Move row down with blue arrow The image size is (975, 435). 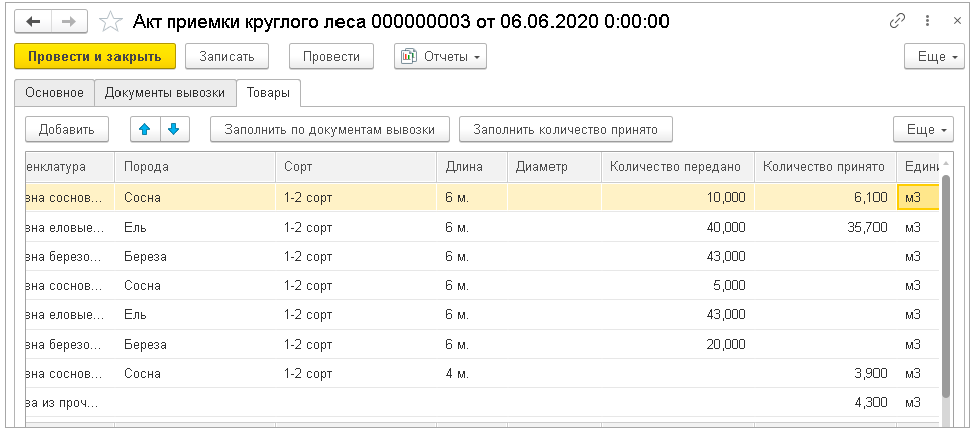click(173, 129)
